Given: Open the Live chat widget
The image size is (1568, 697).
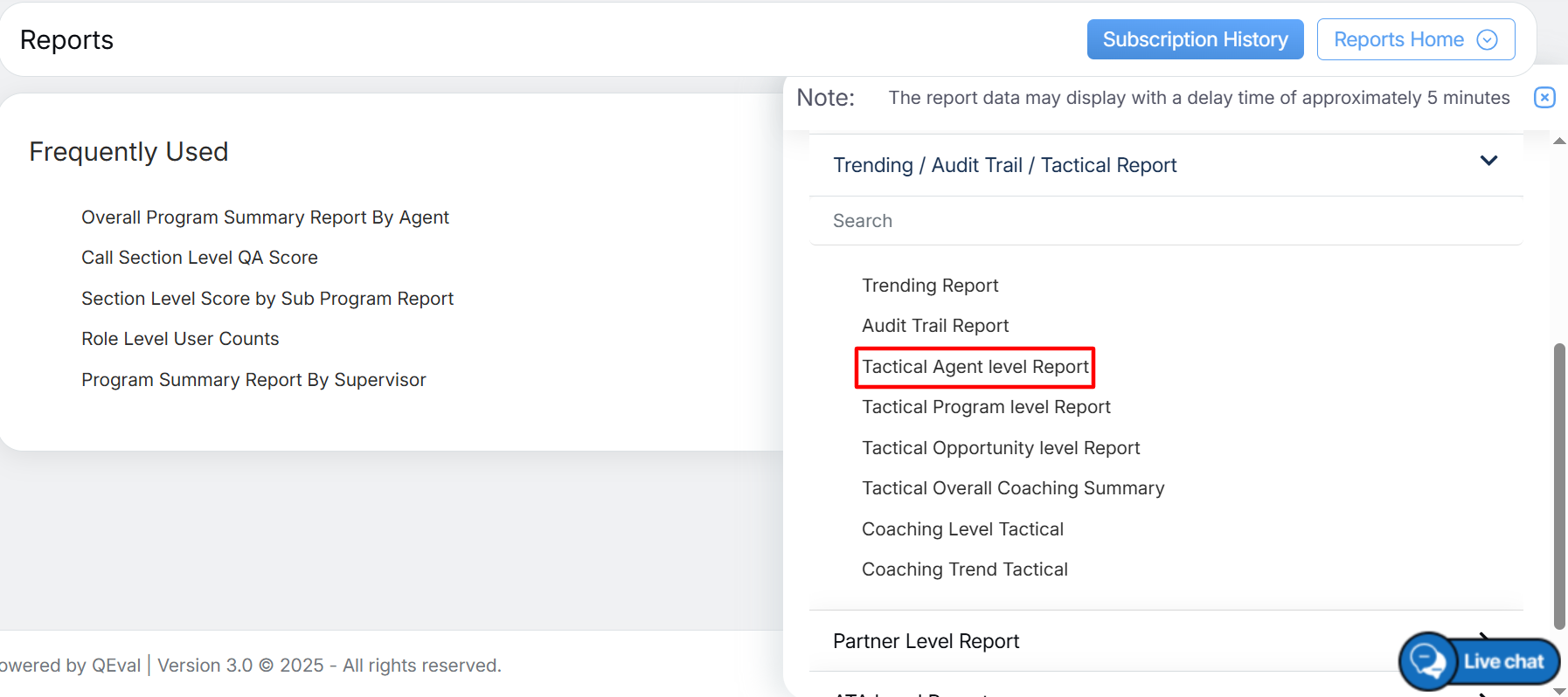Looking at the screenshot, I should pos(1480,661).
